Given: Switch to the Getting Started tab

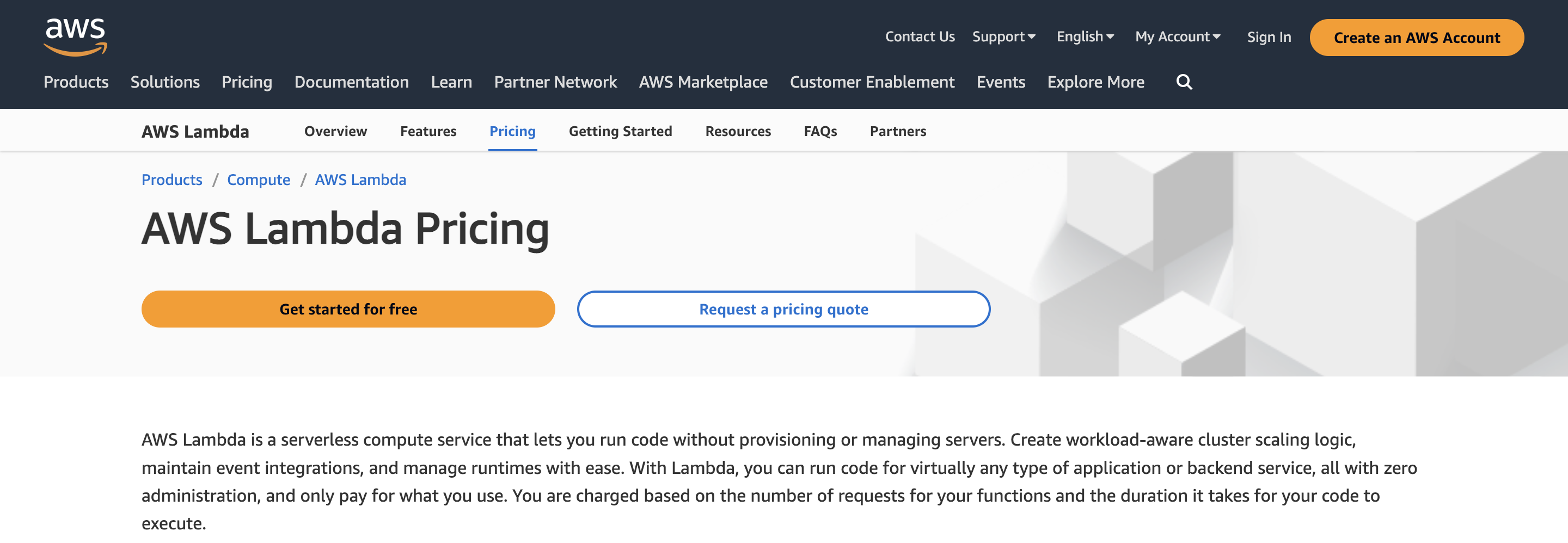Looking at the screenshot, I should click(620, 131).
